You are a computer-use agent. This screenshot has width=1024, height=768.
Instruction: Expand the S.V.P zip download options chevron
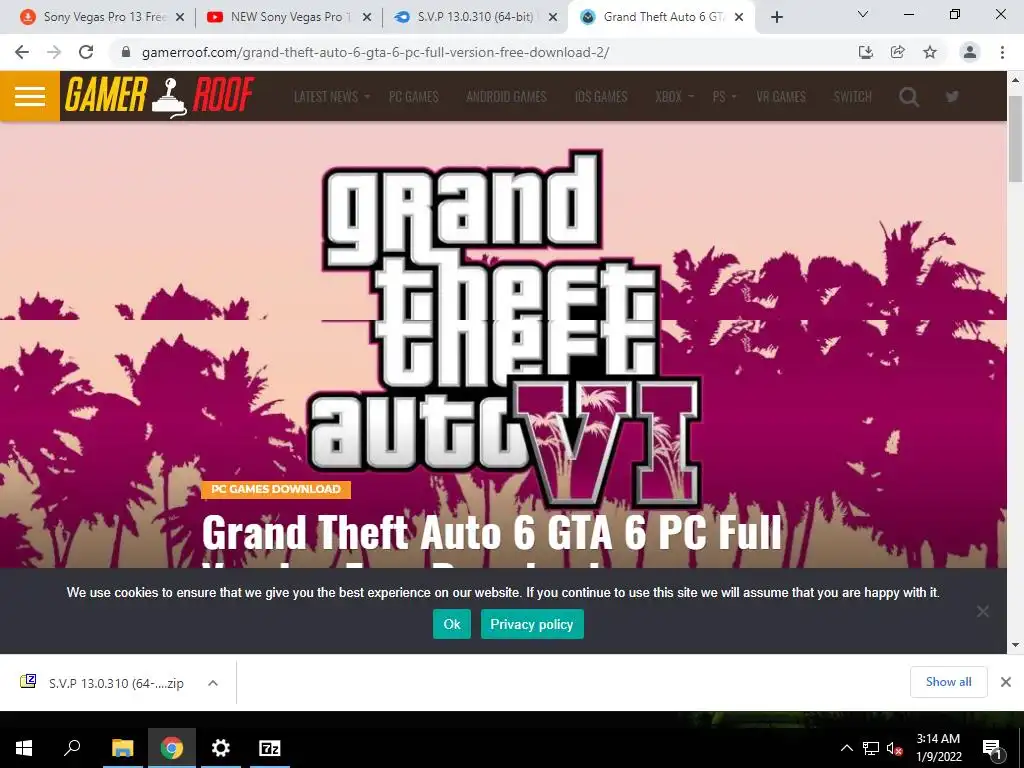point(213,683)
